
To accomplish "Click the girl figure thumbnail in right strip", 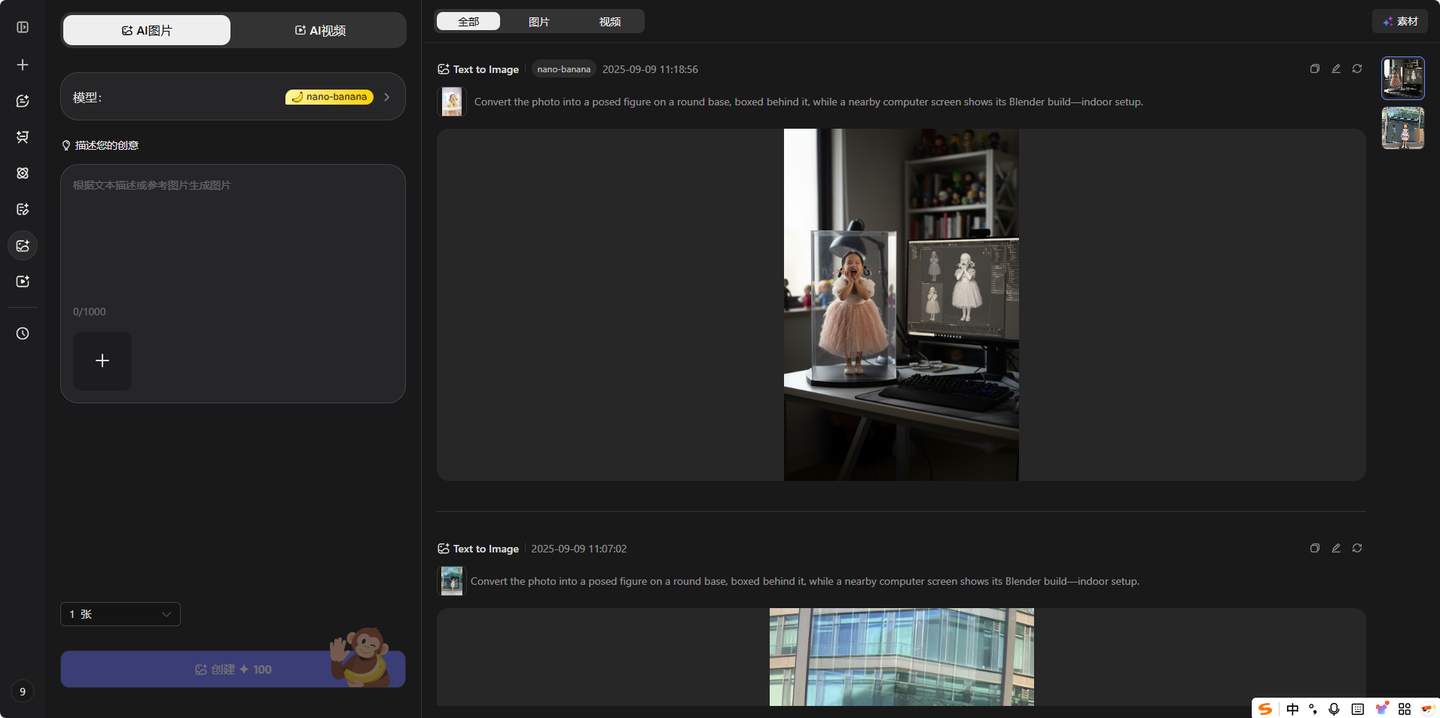I will tap(1403, 78).
